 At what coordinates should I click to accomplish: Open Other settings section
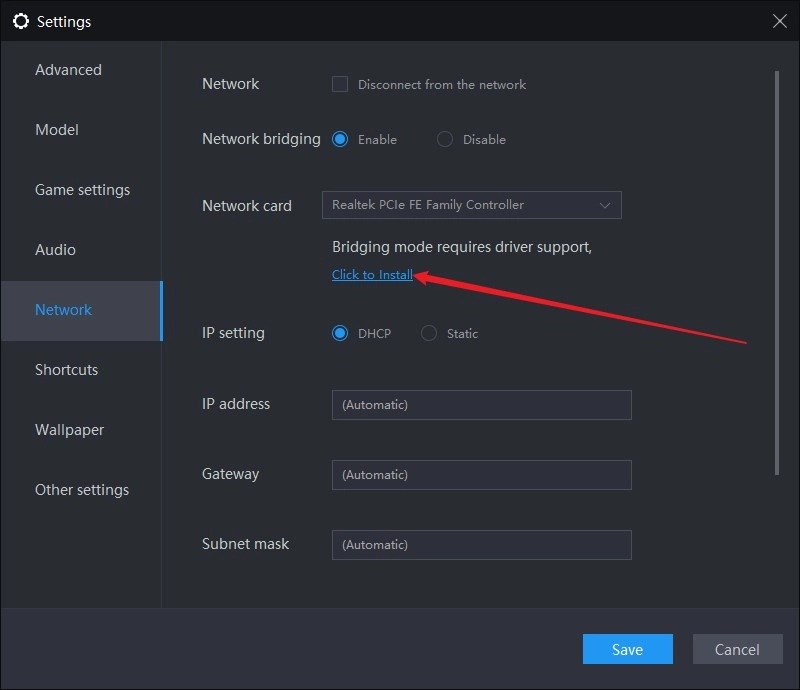click(x=82, y=489)
